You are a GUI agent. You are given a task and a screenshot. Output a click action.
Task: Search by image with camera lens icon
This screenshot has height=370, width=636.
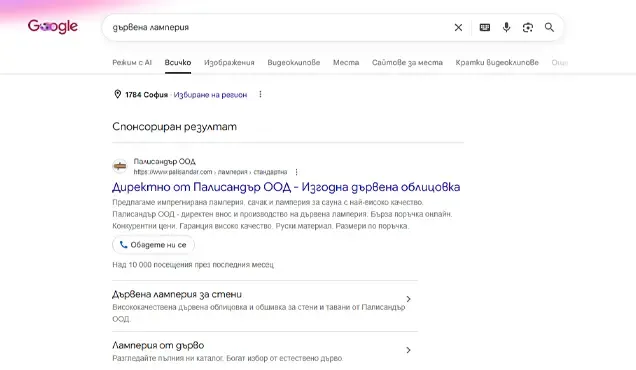(528, 28)
